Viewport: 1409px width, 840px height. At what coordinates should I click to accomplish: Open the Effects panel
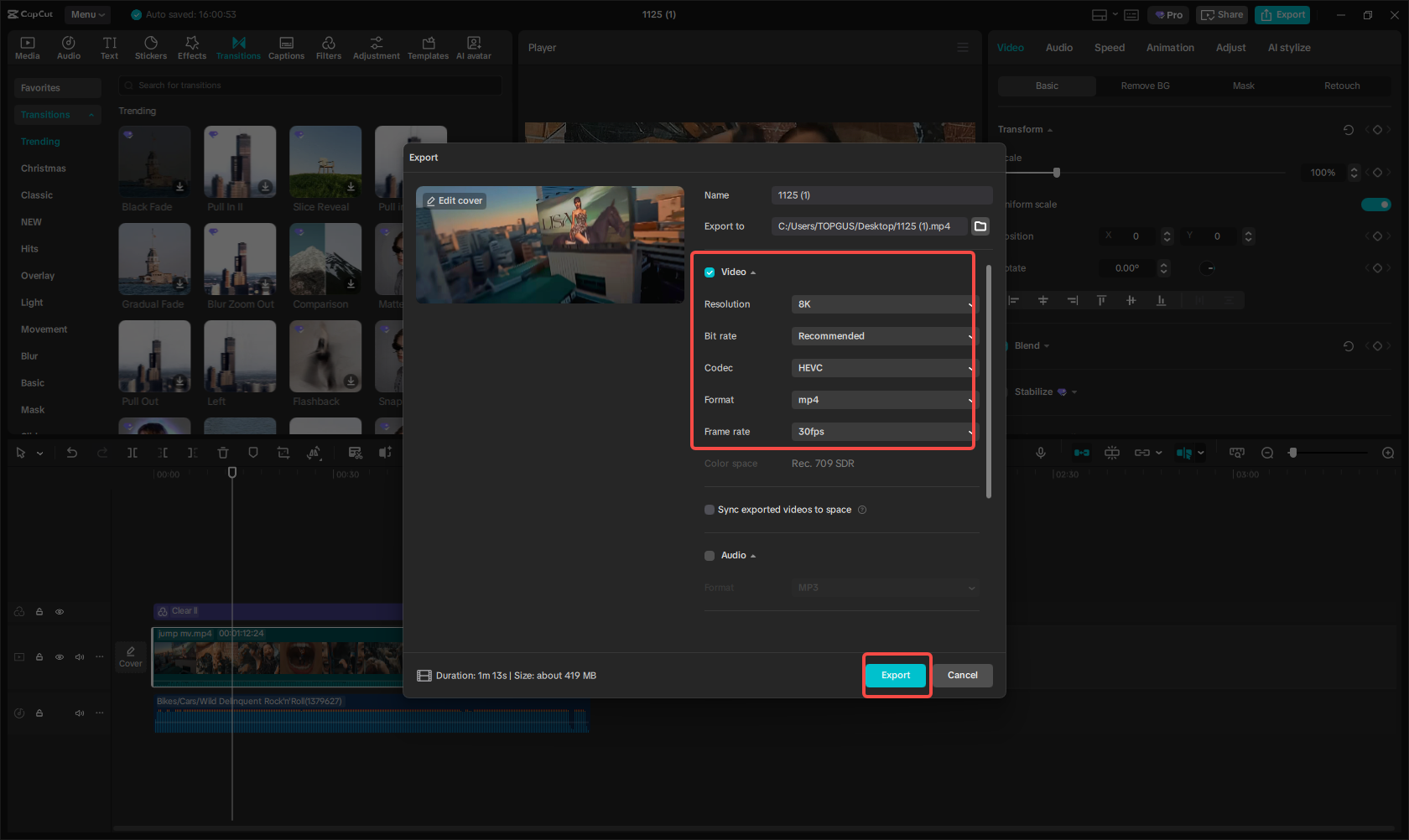click(x=192, y=47)
